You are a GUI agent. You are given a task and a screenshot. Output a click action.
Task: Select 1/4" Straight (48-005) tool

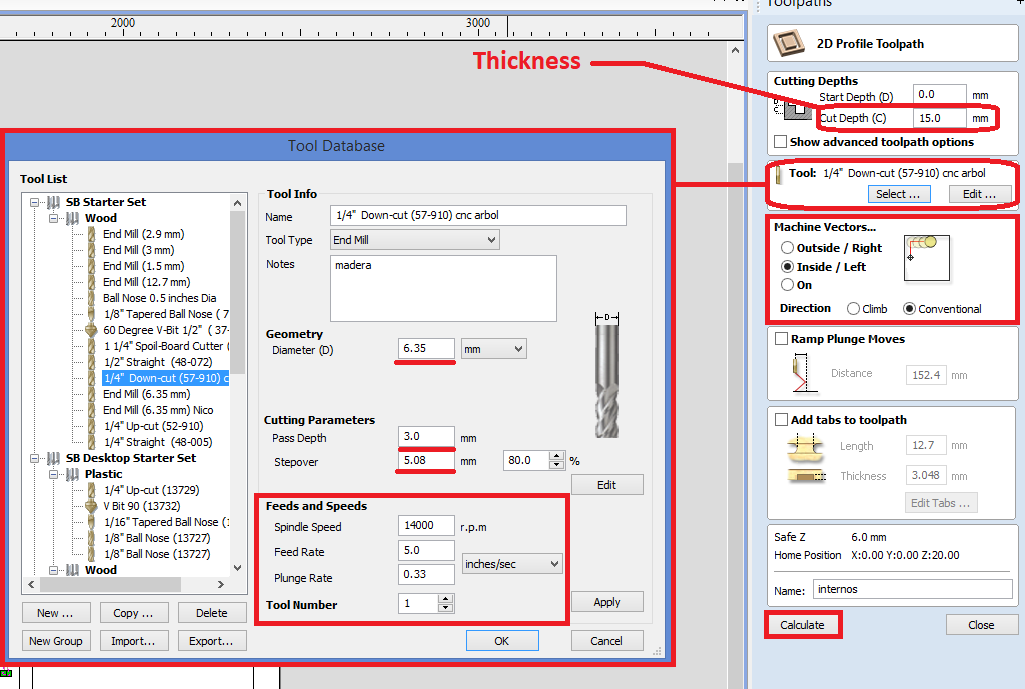click(158, 442)
